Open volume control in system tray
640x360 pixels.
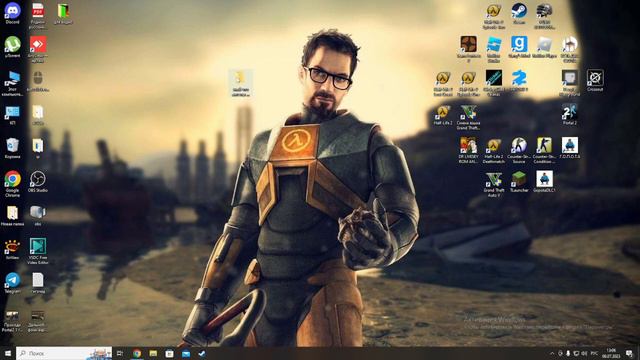(584, 353)
